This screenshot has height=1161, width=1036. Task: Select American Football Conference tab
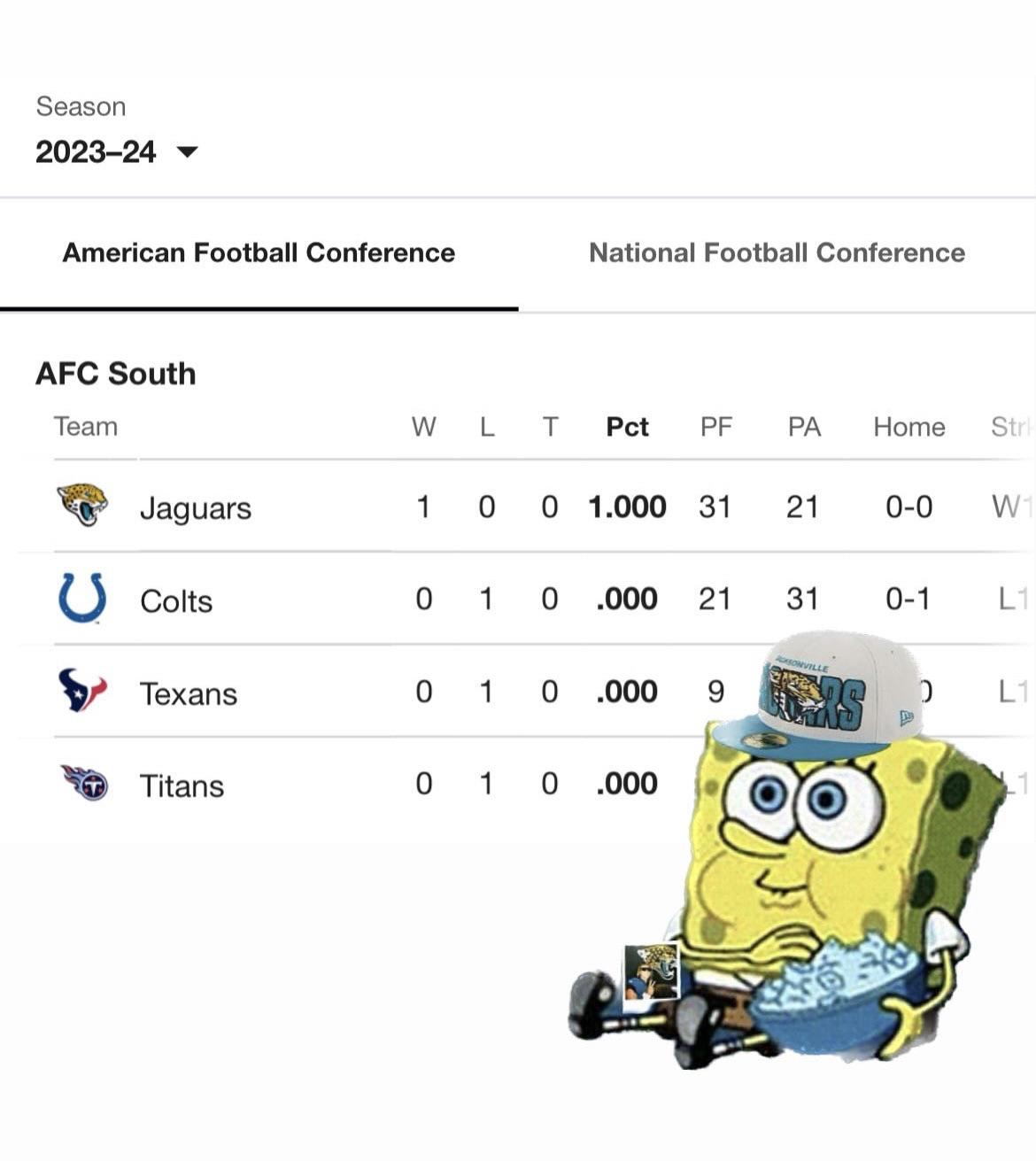[x=259, y=252]
